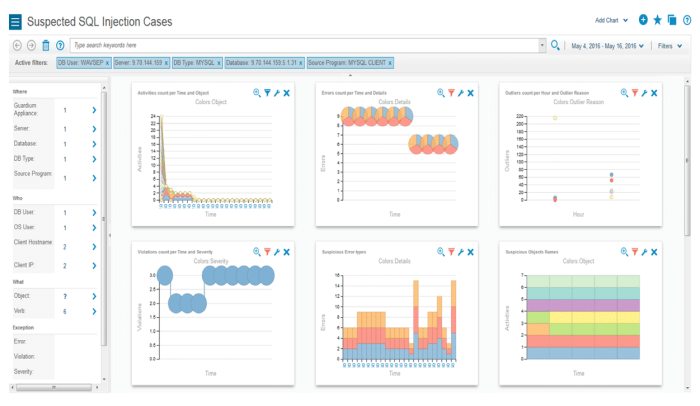Click the trash icon to clear search

46,46
